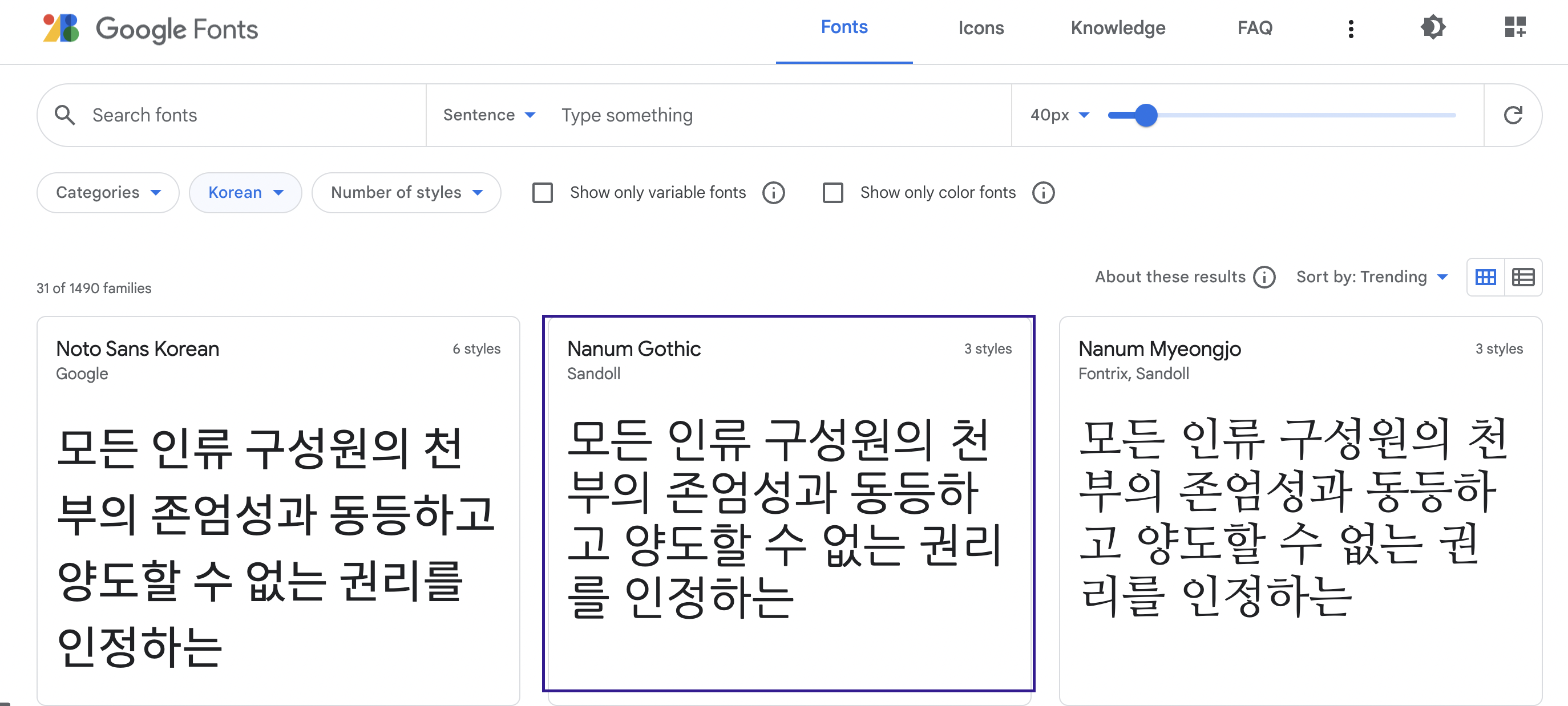This screenshot has height=706, width=1568.
Task: Select the Fonts tab
Action: click(x=844, y=27)
